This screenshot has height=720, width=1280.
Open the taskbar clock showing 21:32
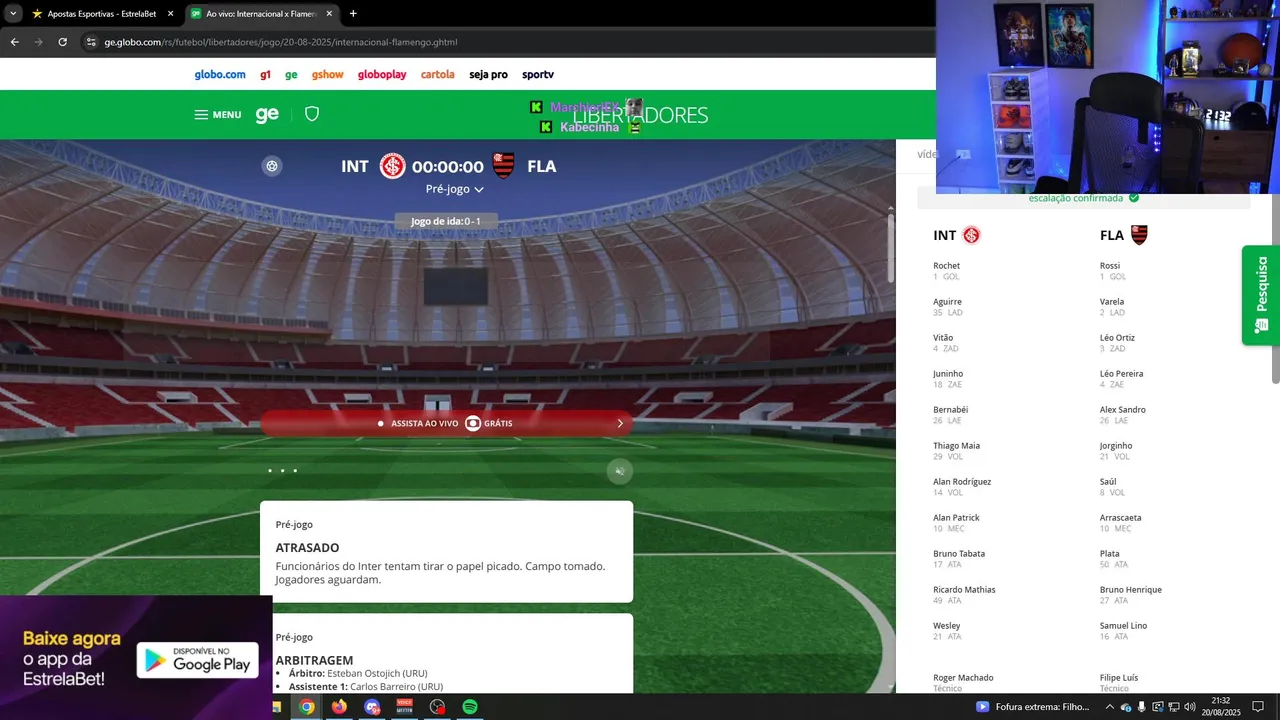[x=1221, y=707]
